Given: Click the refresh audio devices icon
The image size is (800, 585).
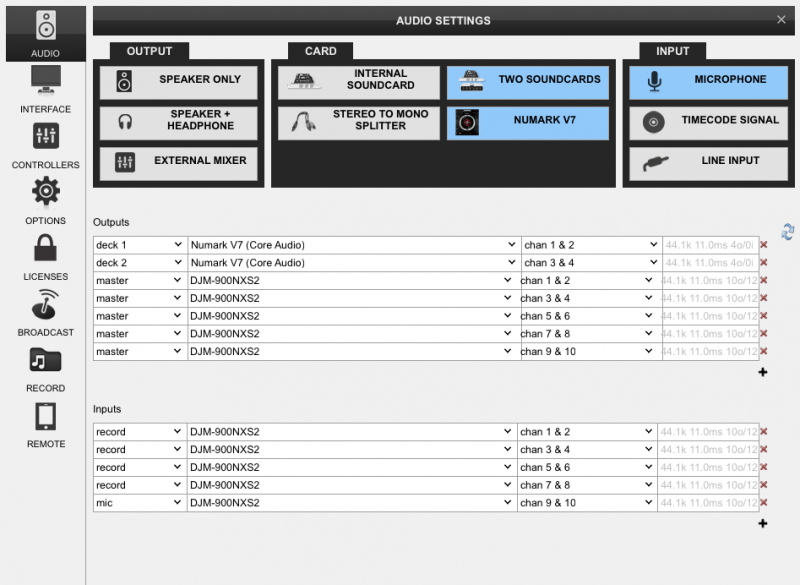Looking at the screenshot, I should (787, 232).
